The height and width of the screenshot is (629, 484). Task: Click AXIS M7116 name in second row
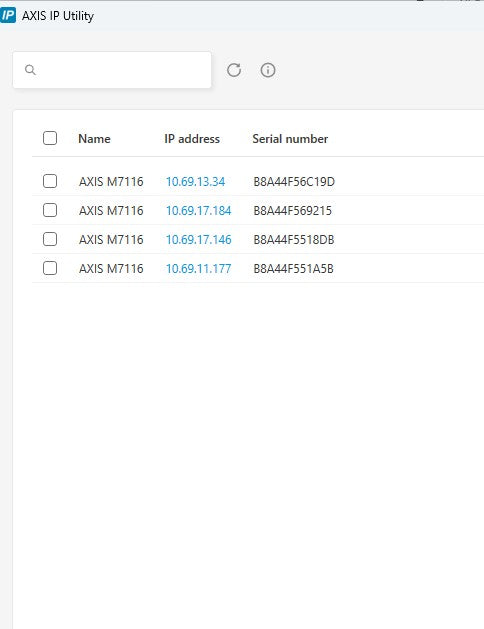[111, 211]
